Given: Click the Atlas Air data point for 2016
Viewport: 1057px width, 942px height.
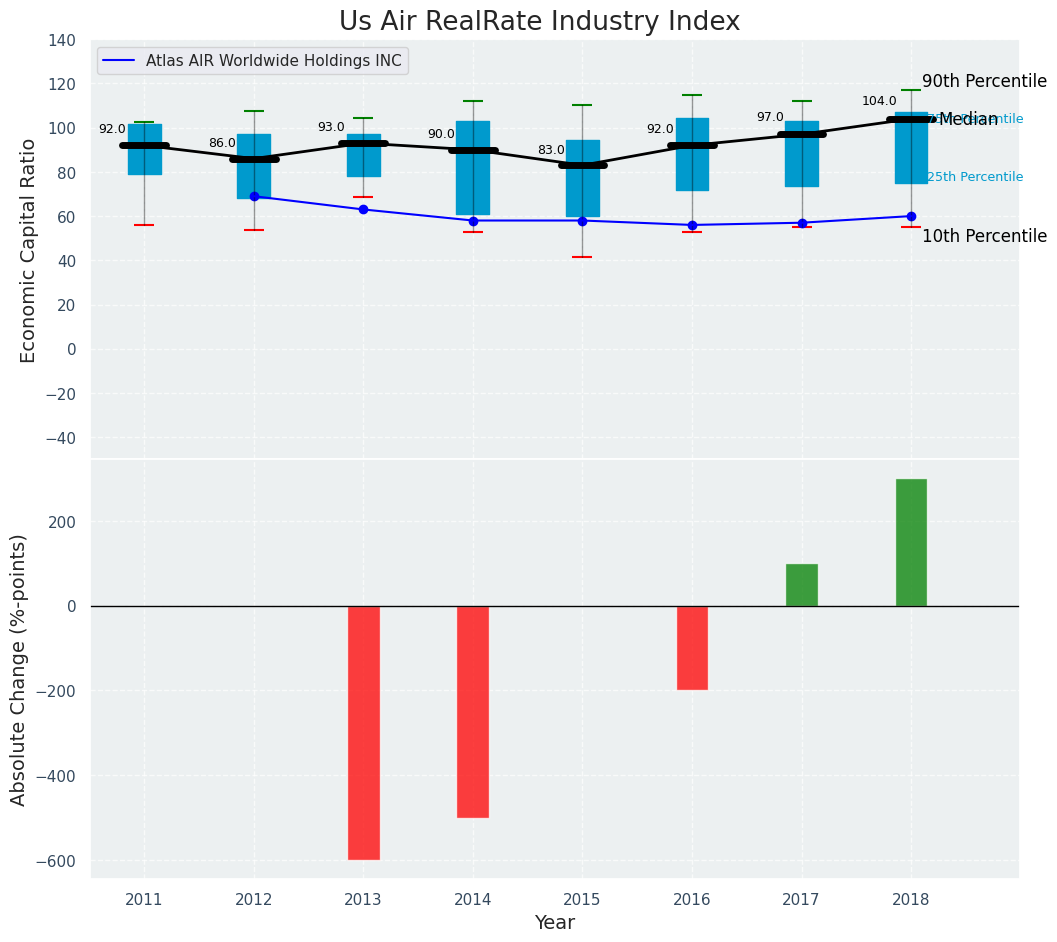Looking at the screenshot, I should pyautogui.click(x=692, y=225).
